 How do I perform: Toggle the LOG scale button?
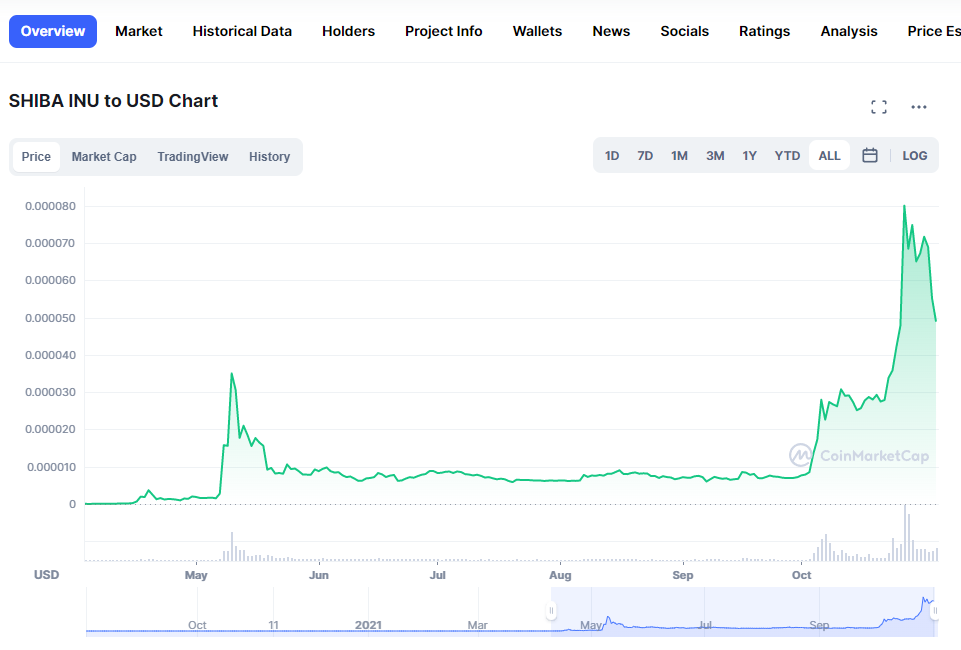point(914,156)
